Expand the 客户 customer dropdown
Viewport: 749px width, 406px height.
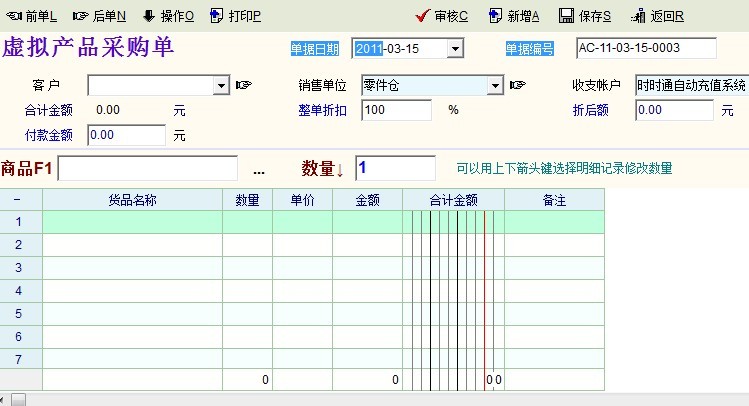point(222,86)
